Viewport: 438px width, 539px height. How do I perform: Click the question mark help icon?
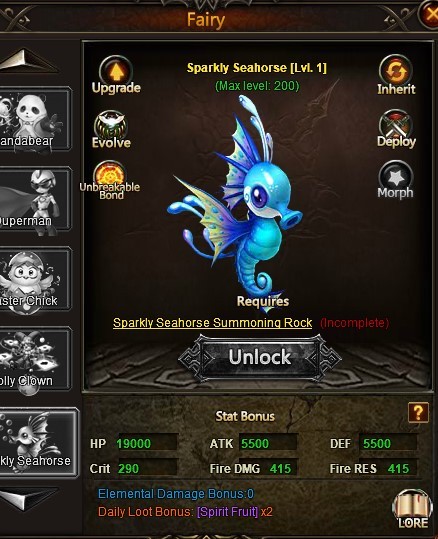(418, 412)
